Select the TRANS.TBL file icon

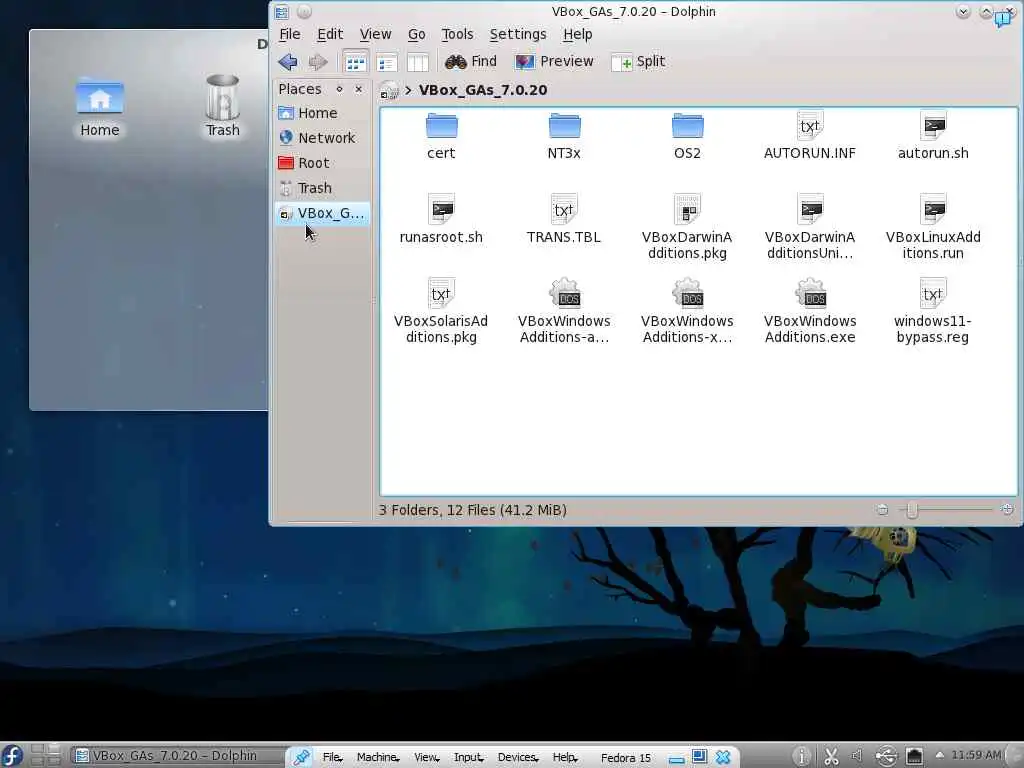pos(564,209)
